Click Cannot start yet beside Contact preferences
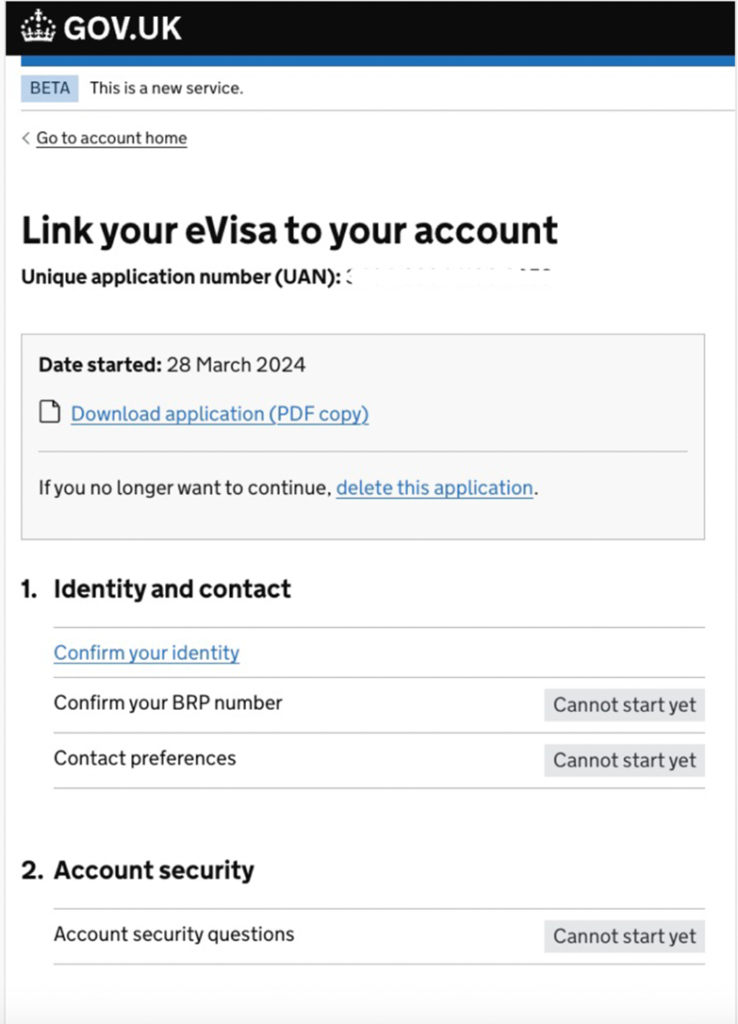Image resolution: width=738 pixels, height=1024 pixels. coord(624,760)
